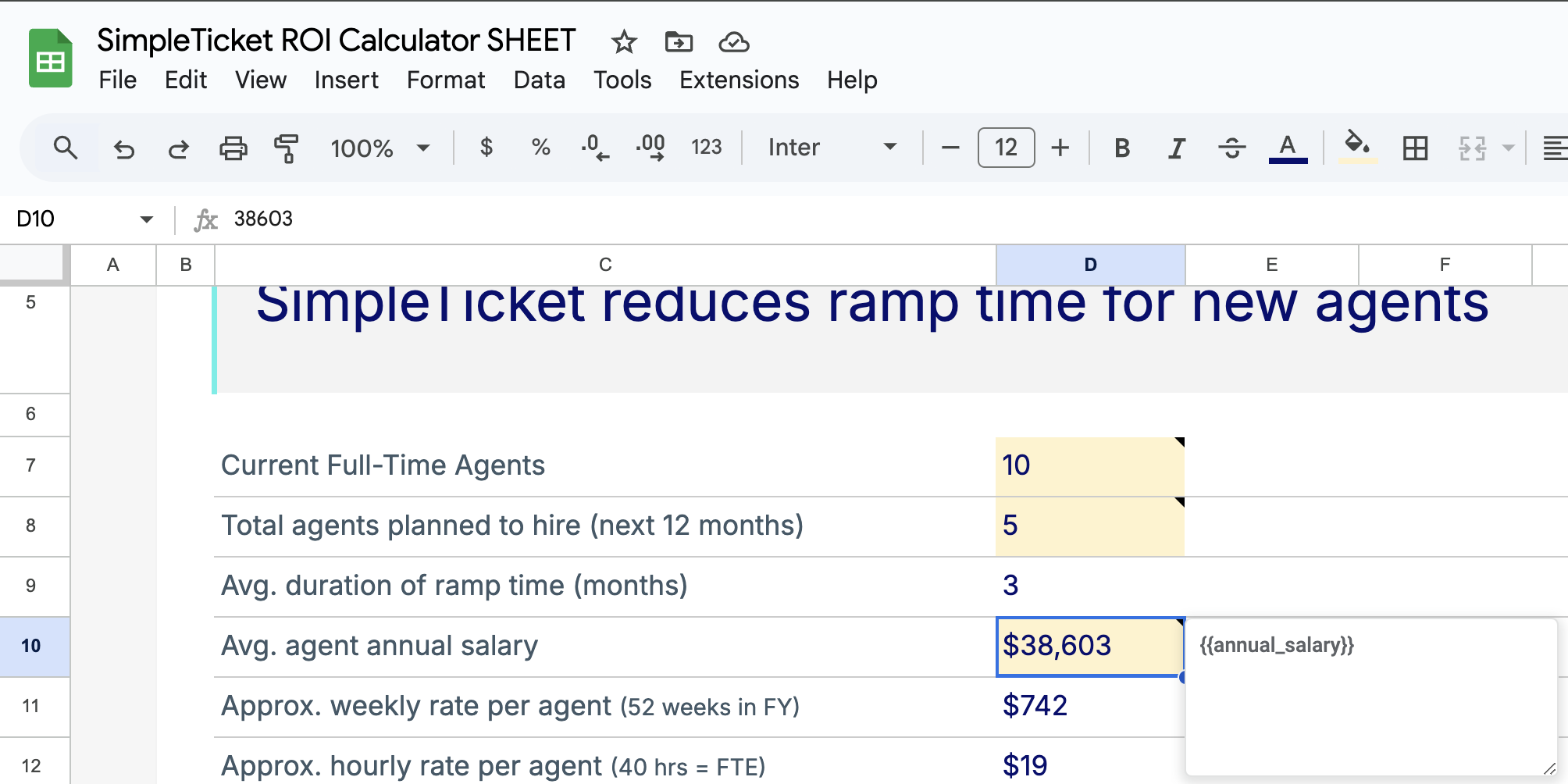Image resolution: width=1568 pixels, height=784 pixels.
Task: Select column B header
Action: (x=186, y=265)
